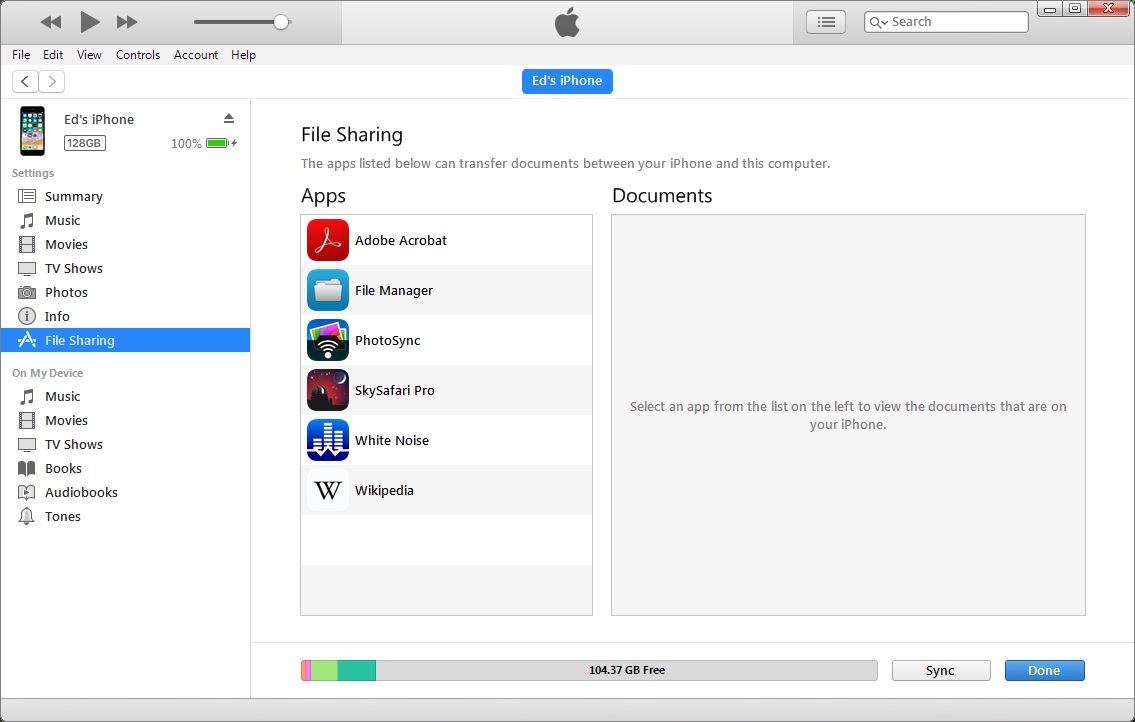Click the Done button
This screenshot has width=1135, height=722.
pyautogui.click(x=1044, y=670)
